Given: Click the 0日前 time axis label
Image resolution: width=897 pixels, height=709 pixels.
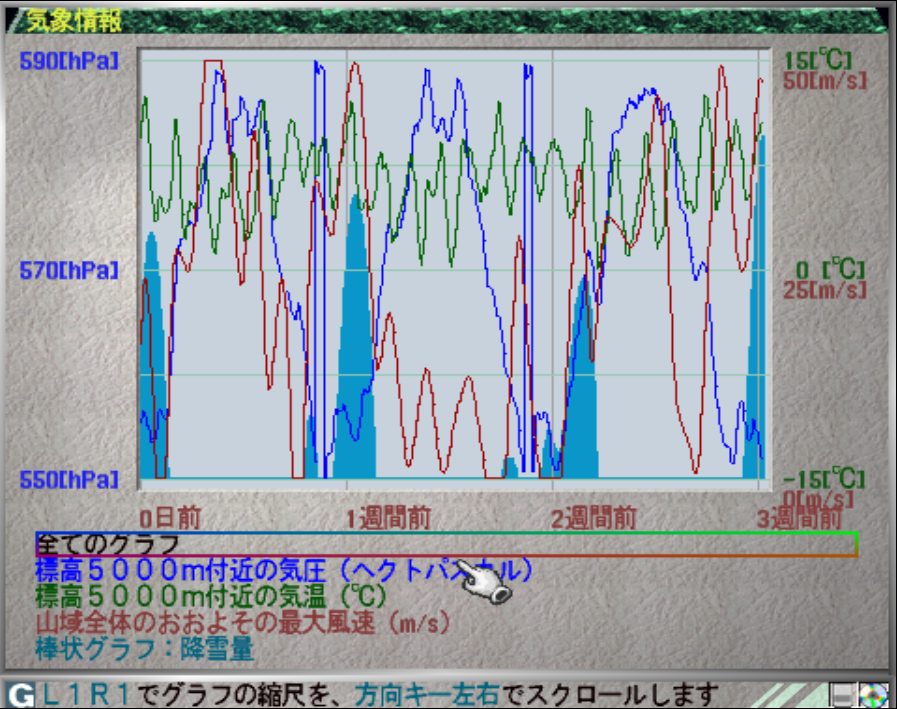Looking at the screenshot, I should [170, 518].
